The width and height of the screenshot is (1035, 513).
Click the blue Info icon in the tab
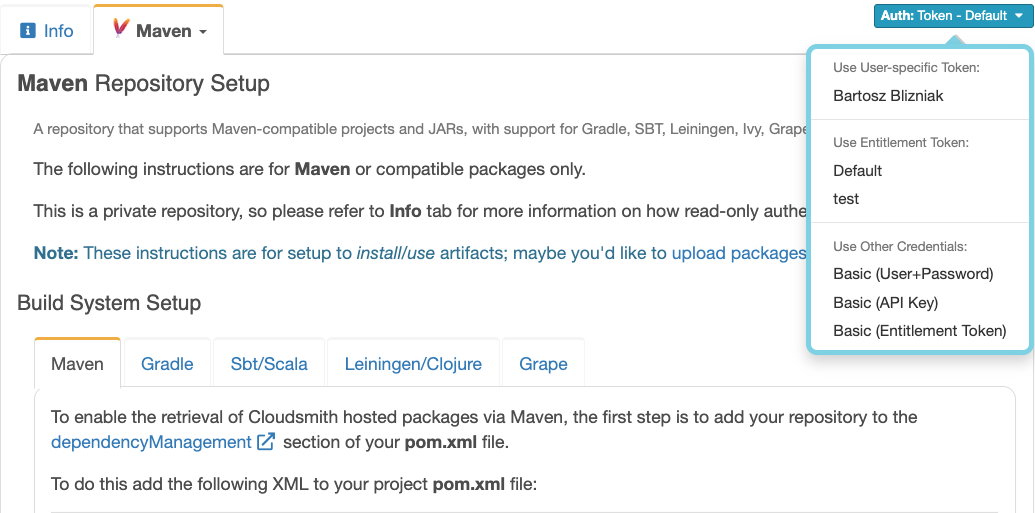pyautogui.click(x=28, y=30)
